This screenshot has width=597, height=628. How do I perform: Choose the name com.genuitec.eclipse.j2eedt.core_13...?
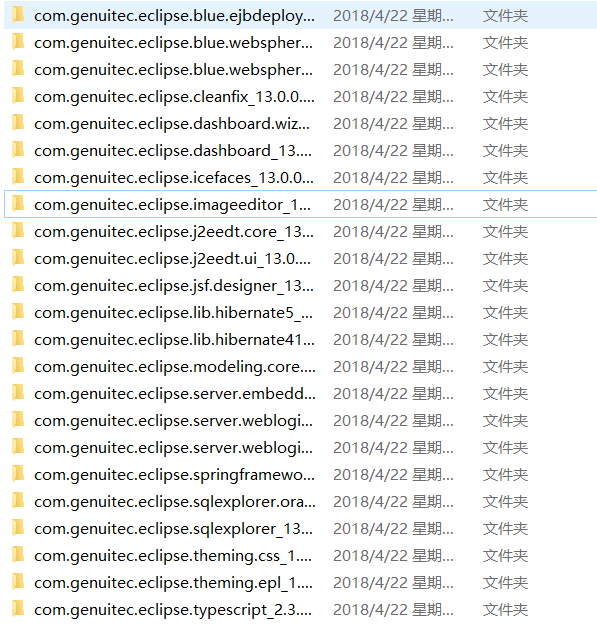pos(174,232)
